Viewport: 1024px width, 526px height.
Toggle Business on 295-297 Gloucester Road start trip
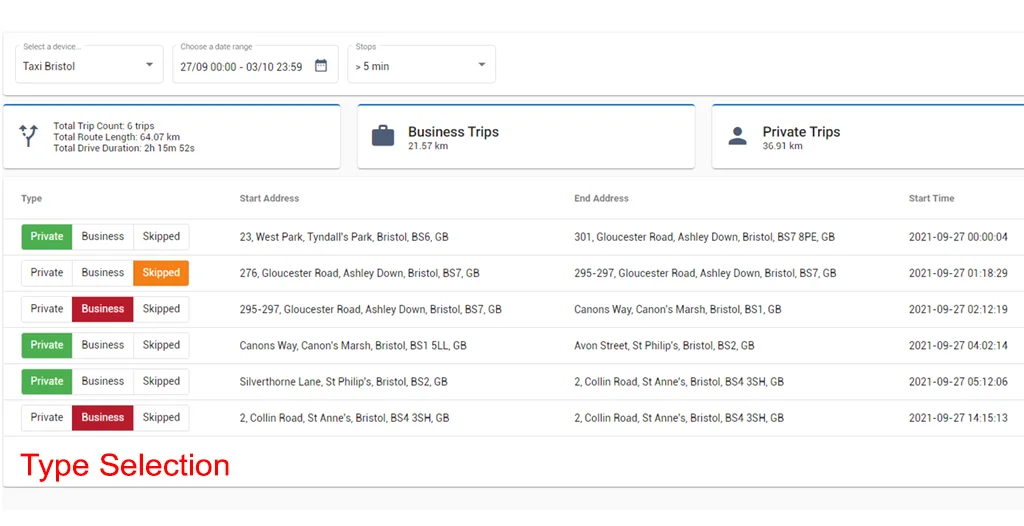[x=103, y=309]
